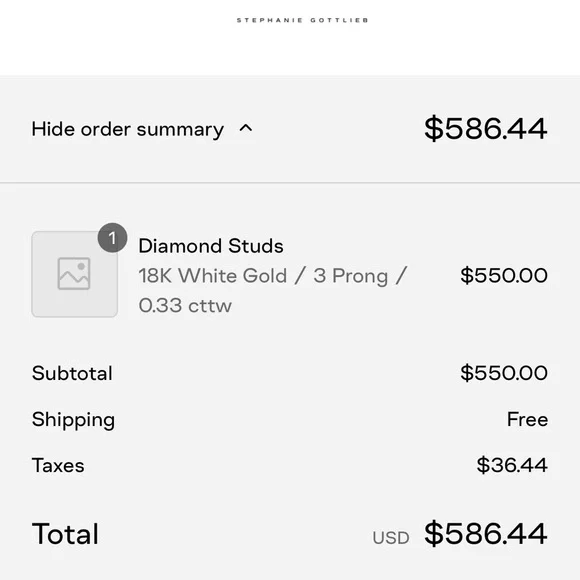Collapse the order summary chevron
580x580 pixels.
[x=246, y=129]
